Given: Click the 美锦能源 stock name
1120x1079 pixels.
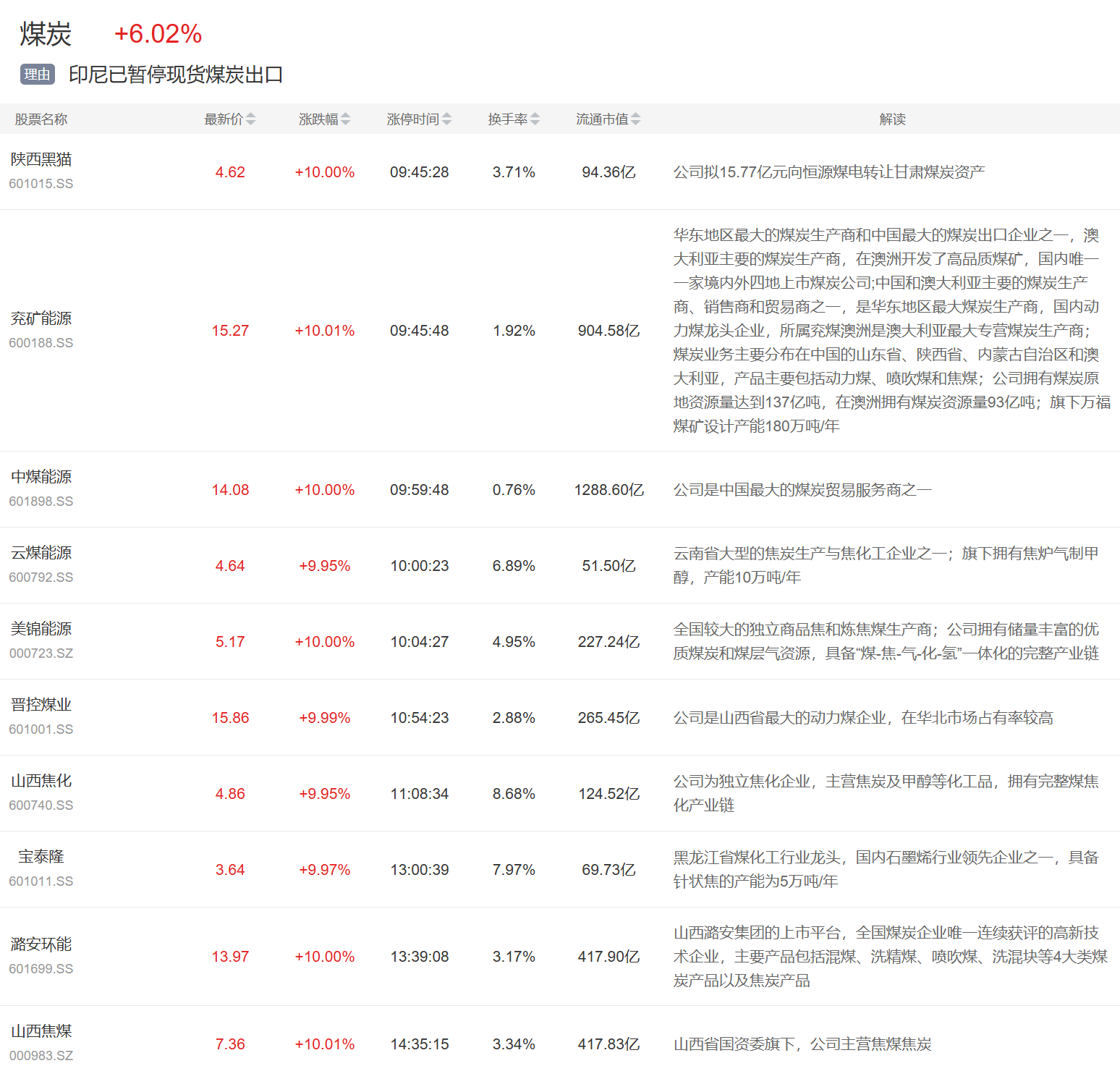Looking at the screenshot, I should click(41, 629).
